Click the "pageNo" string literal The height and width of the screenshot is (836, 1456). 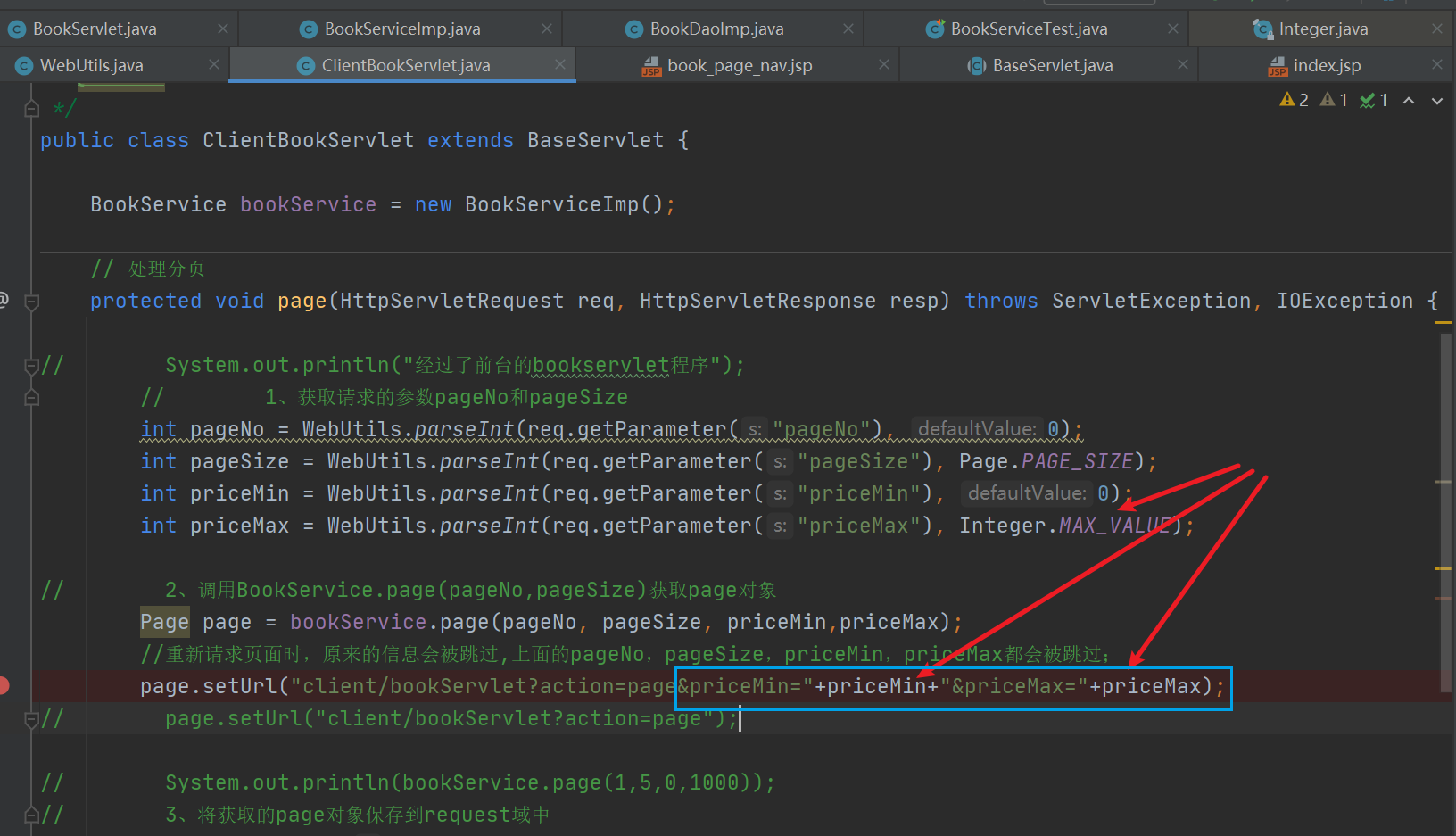pos(821,429)
